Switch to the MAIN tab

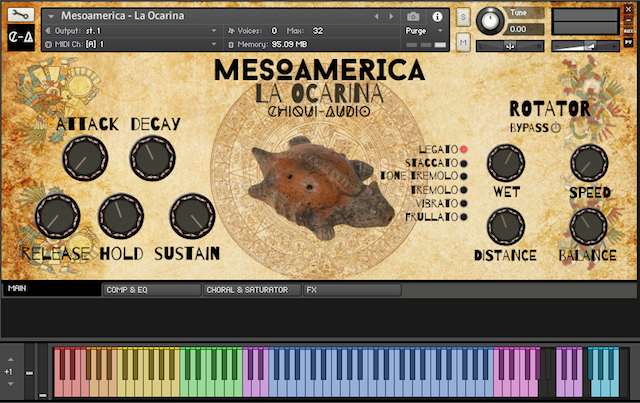tap(51, 289)
